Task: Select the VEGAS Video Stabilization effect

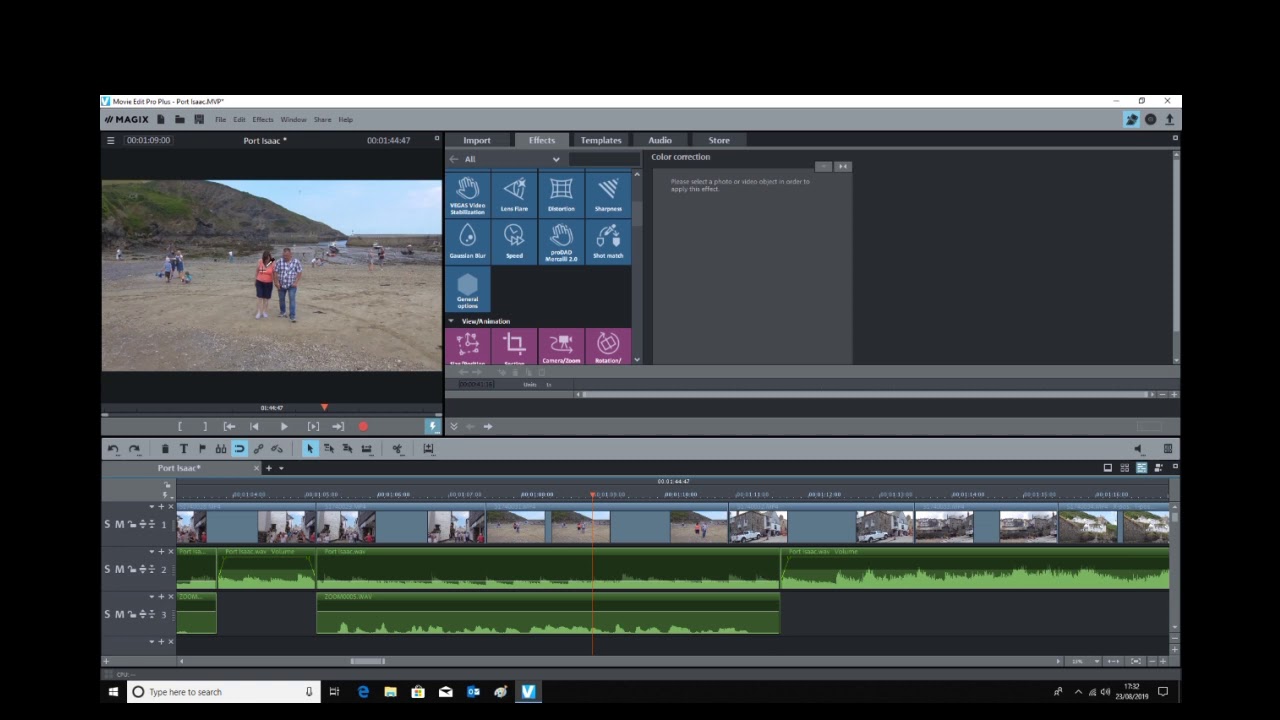Action: click(x=468, y=195)
